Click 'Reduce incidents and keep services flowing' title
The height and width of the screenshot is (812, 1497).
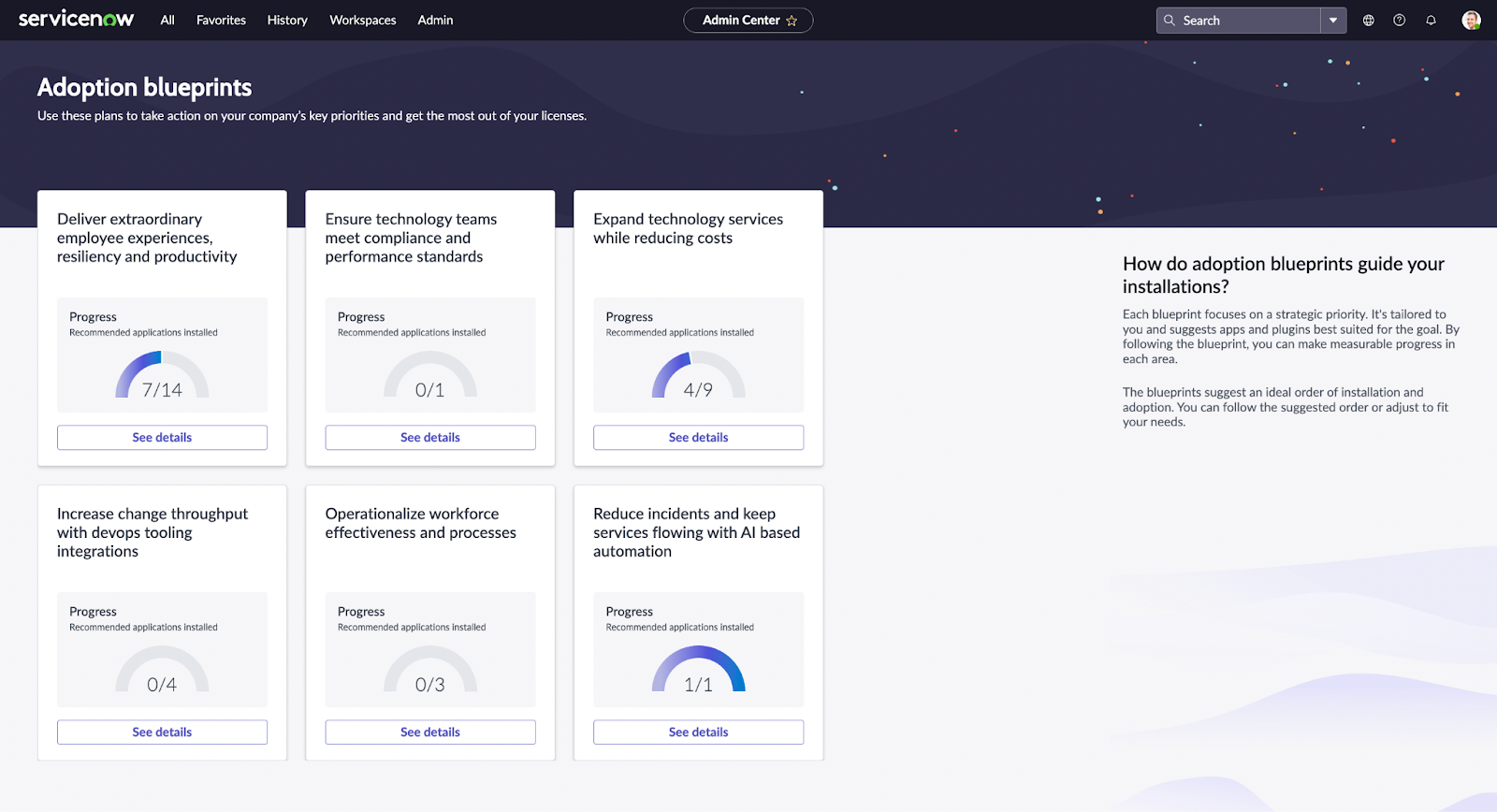click(696, 532)
